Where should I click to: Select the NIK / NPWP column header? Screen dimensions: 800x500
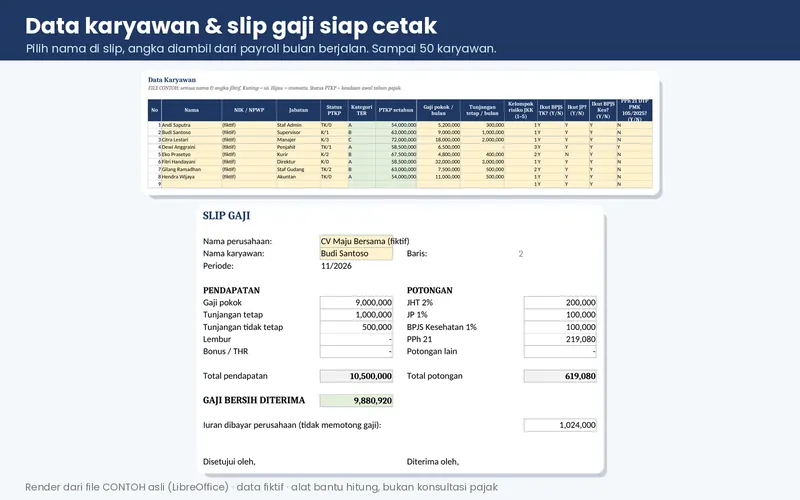[249, 110]
